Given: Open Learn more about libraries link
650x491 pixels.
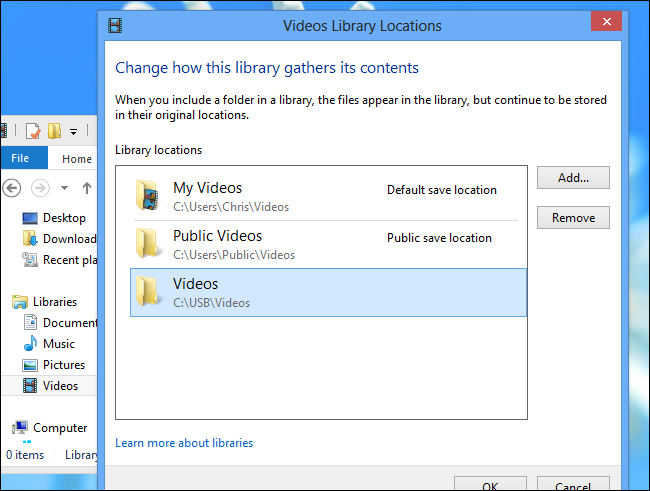Looking at the screenshot, I should click(x=184, y=443).
